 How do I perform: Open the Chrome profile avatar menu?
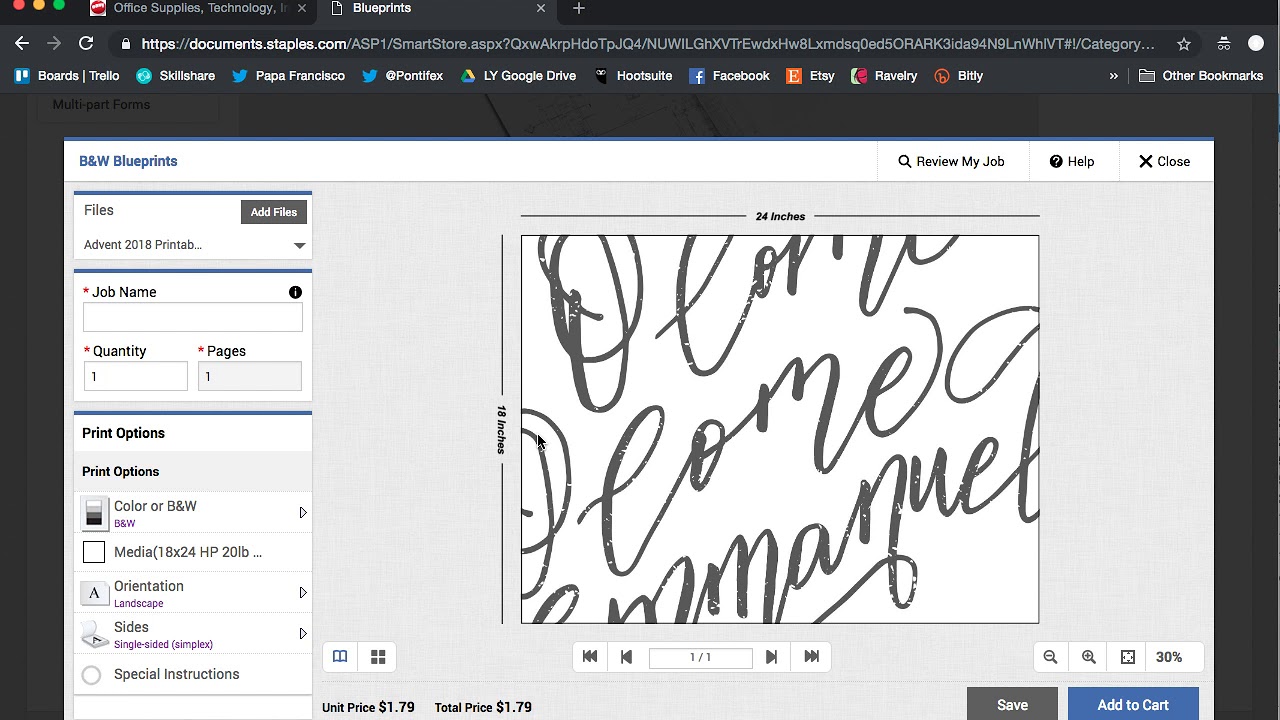coord(1257,44)
